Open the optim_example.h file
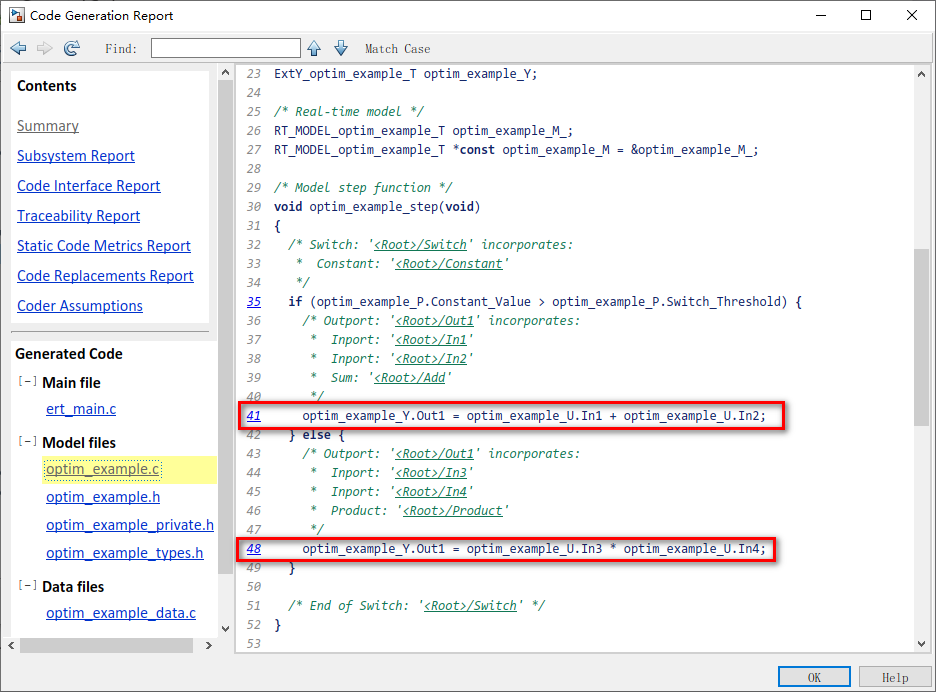This screenshot has height=692, width=936. pos(103,497)
